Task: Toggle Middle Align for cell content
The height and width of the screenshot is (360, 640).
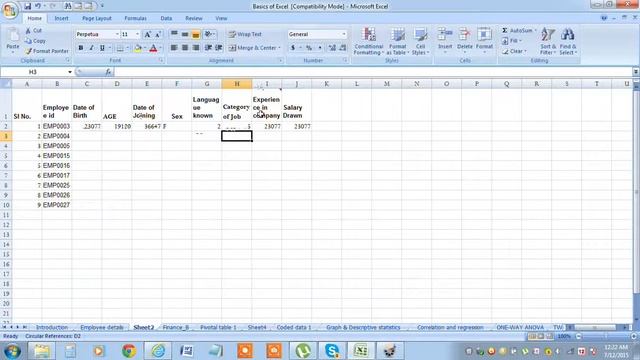Action: tap(185, 34)
